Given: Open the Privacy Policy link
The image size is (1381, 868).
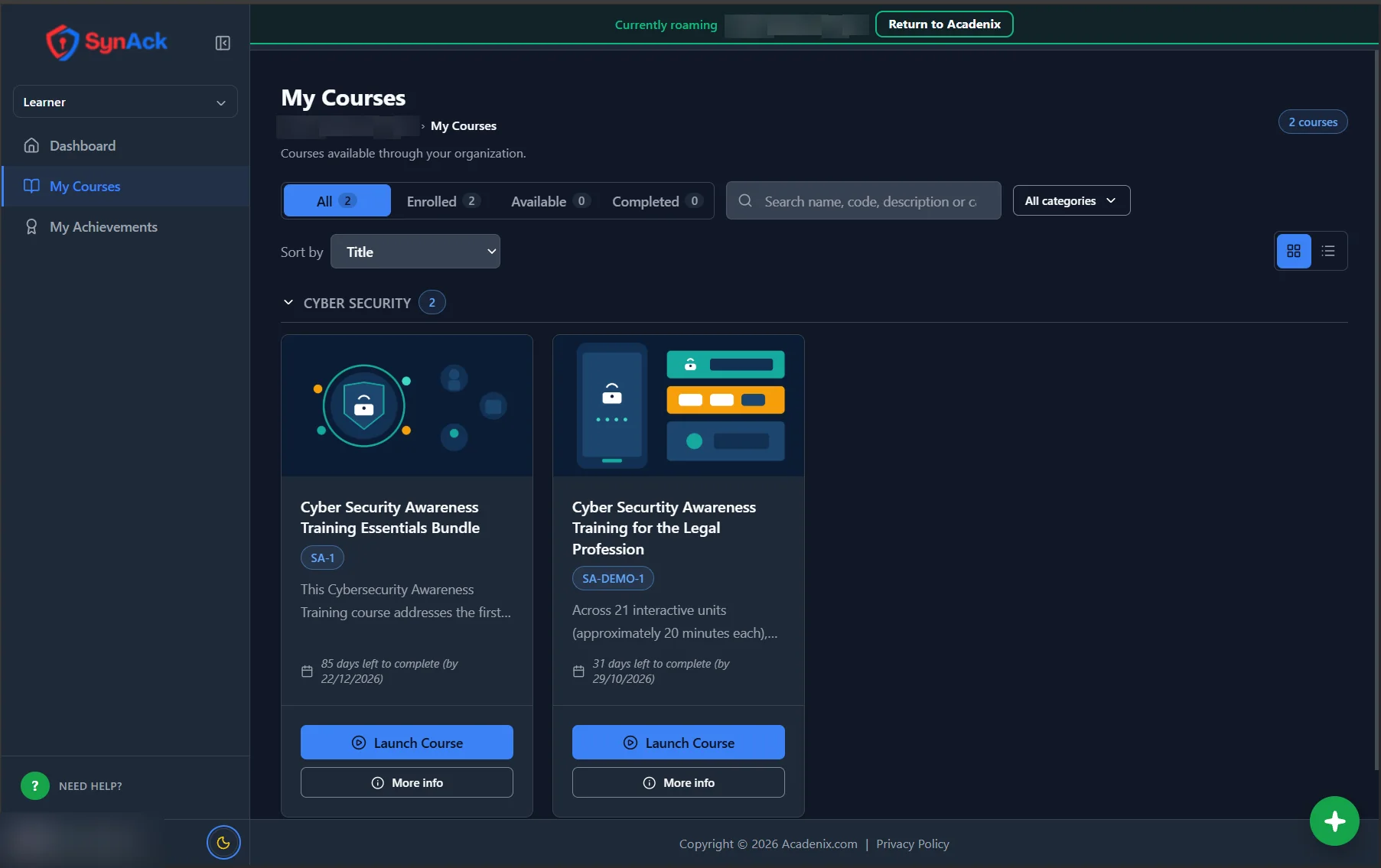Looking at the screenshot, I should click(912, 844).
